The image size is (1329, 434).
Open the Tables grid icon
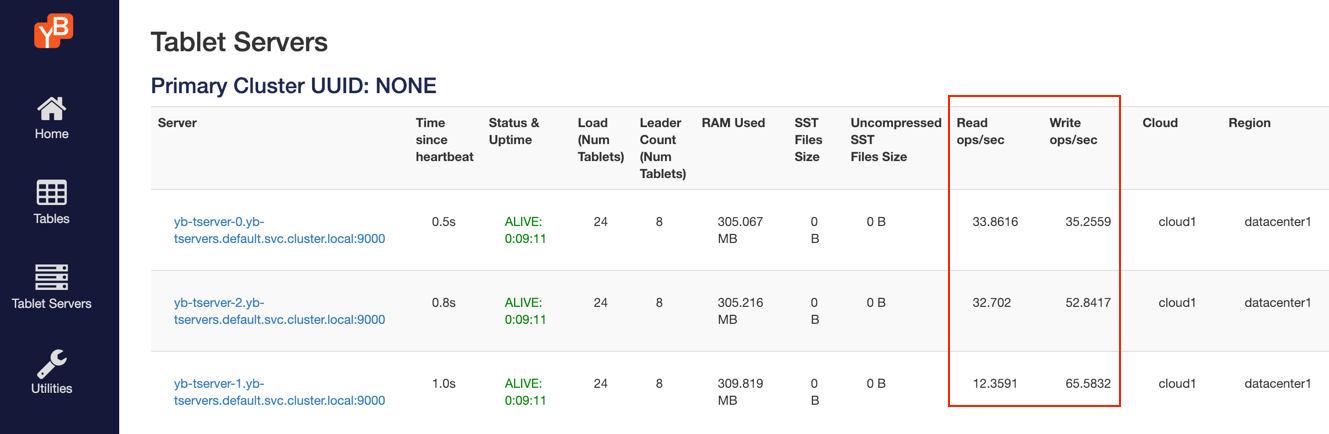pos(52,193)
